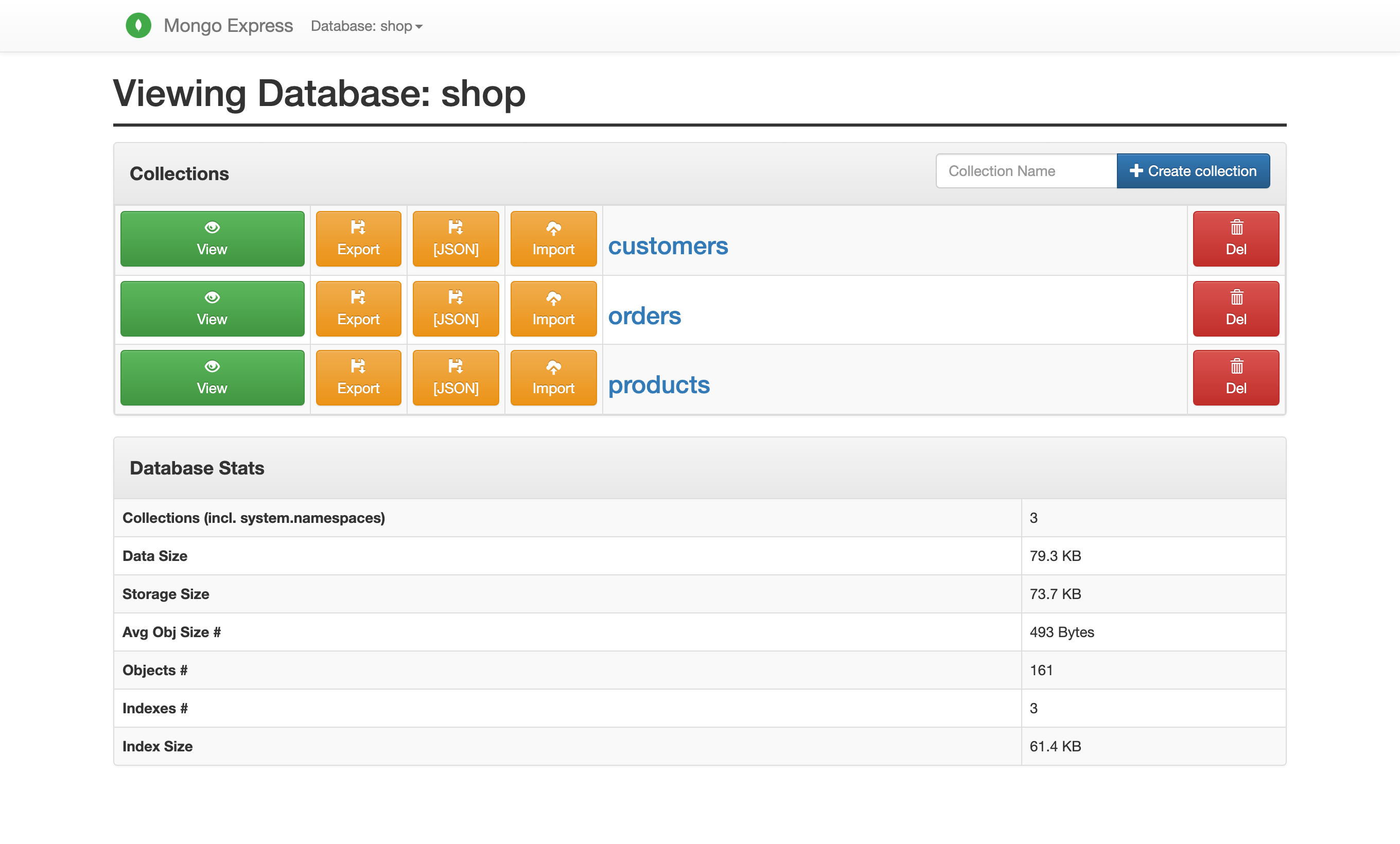Click the Mongo Express leaf logo icon
1400x844 pixels.
click(138, 26)
